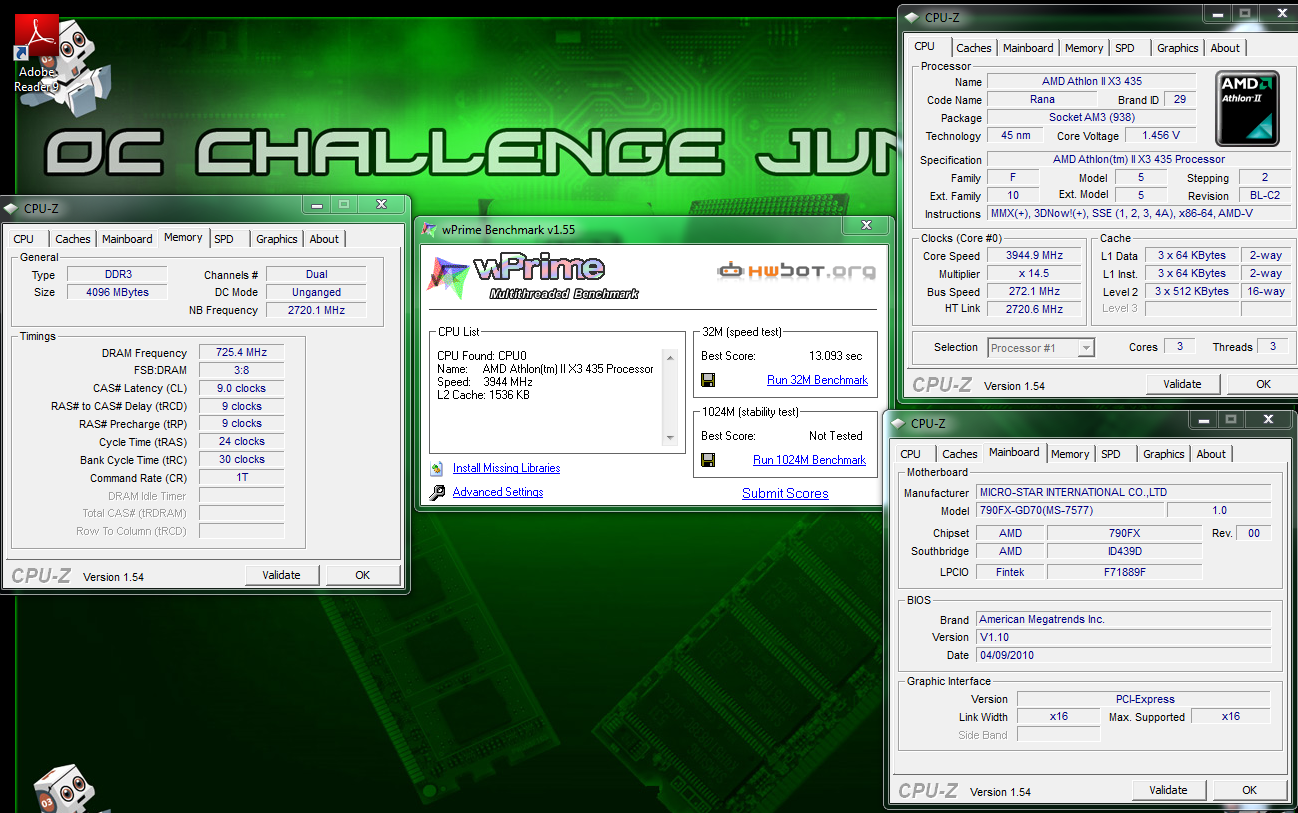The image size is (1298, 813).
Task: Open Caches tab in Memory CPU-Z window
Action: [x=72, y=239]
